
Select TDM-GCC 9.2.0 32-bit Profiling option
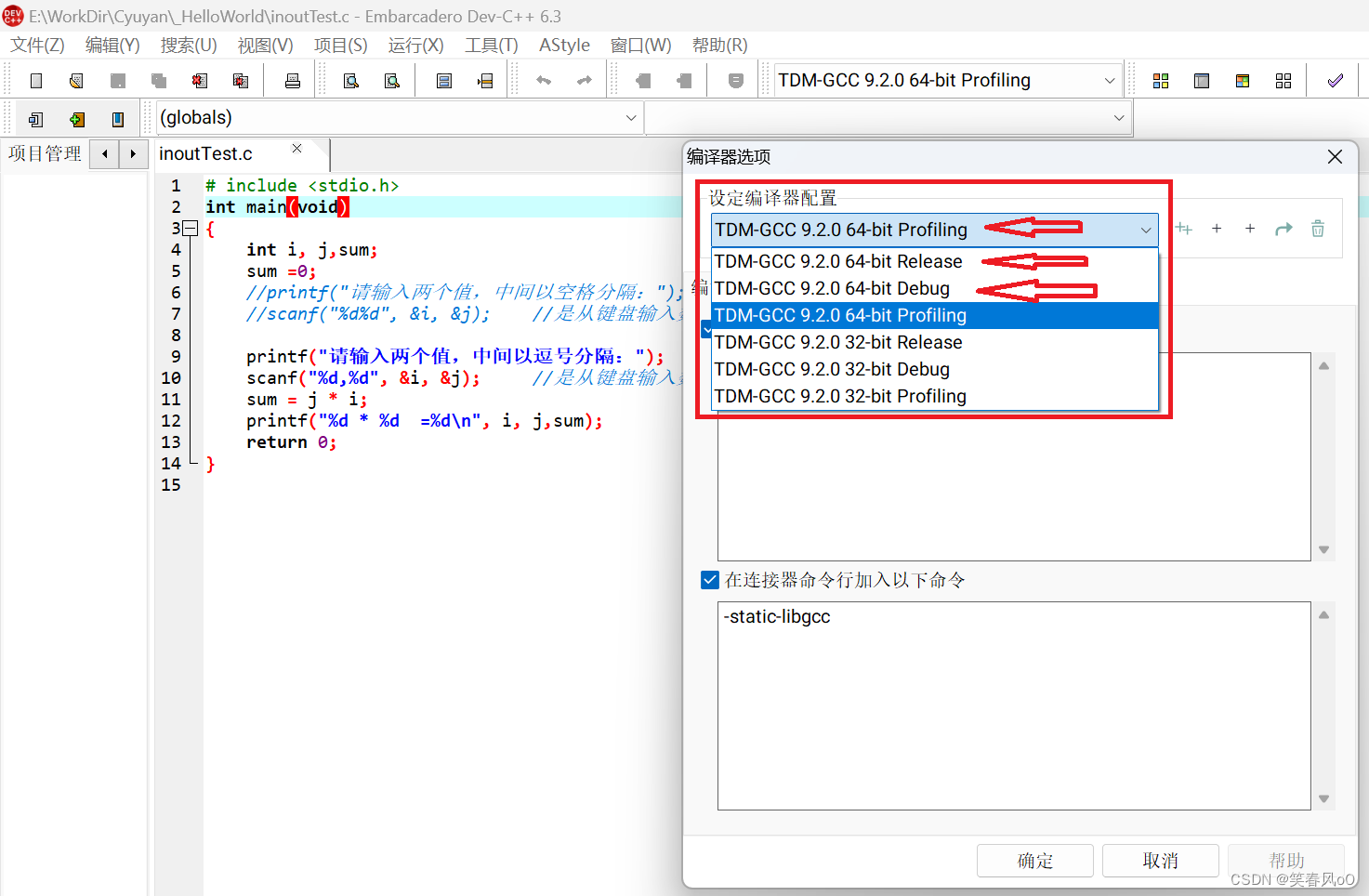pyautogui.click(x=935, y=396)
